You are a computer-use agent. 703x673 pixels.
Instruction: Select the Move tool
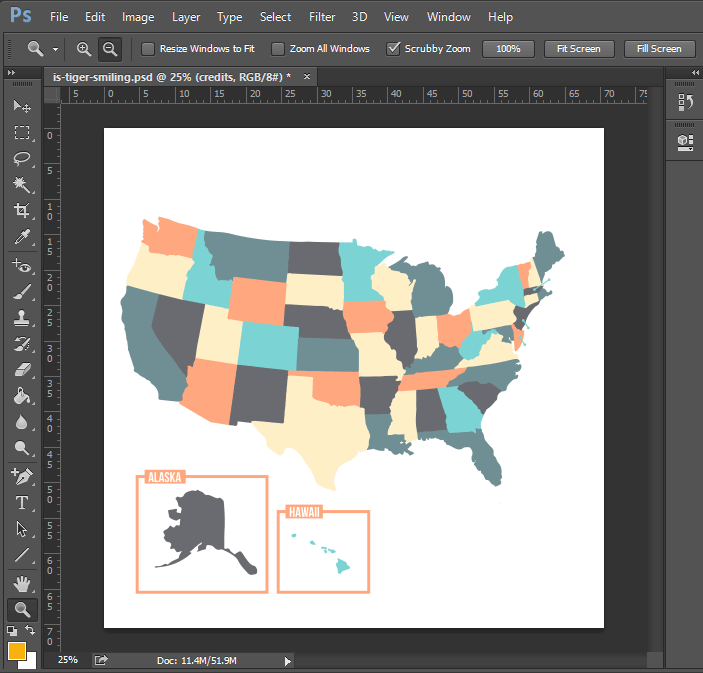21,106
